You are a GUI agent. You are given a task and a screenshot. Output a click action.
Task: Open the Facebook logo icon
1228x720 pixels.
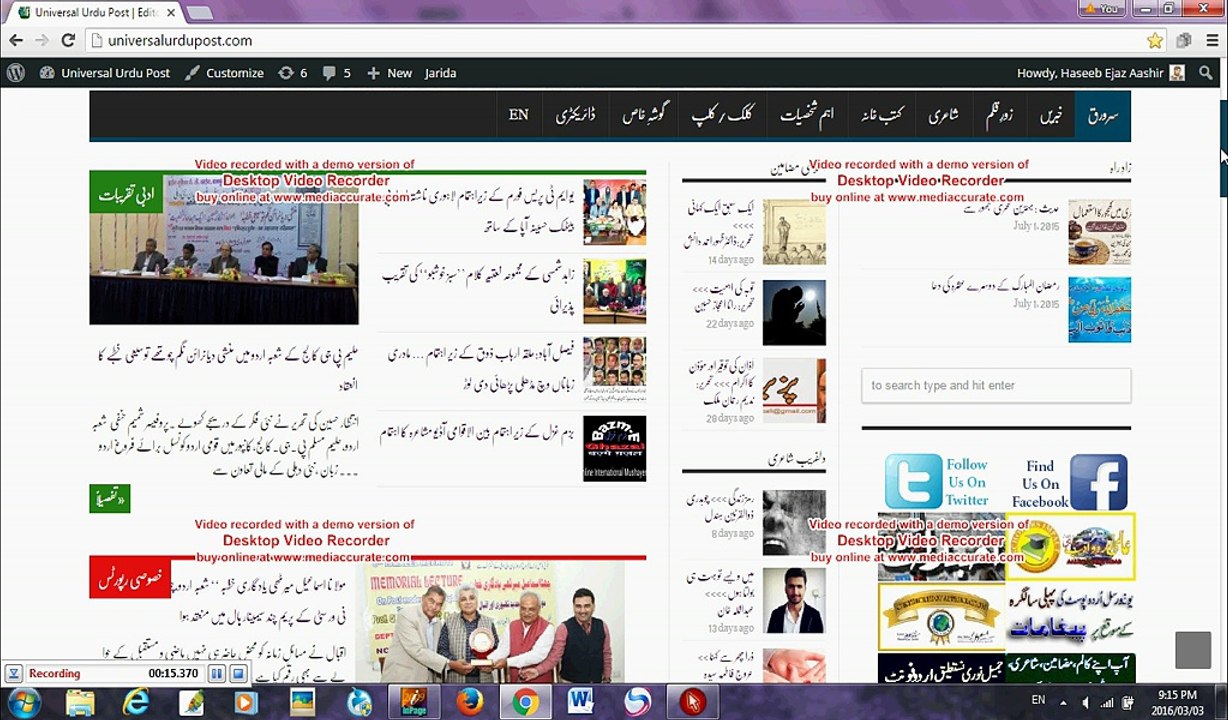[1098, 482]
